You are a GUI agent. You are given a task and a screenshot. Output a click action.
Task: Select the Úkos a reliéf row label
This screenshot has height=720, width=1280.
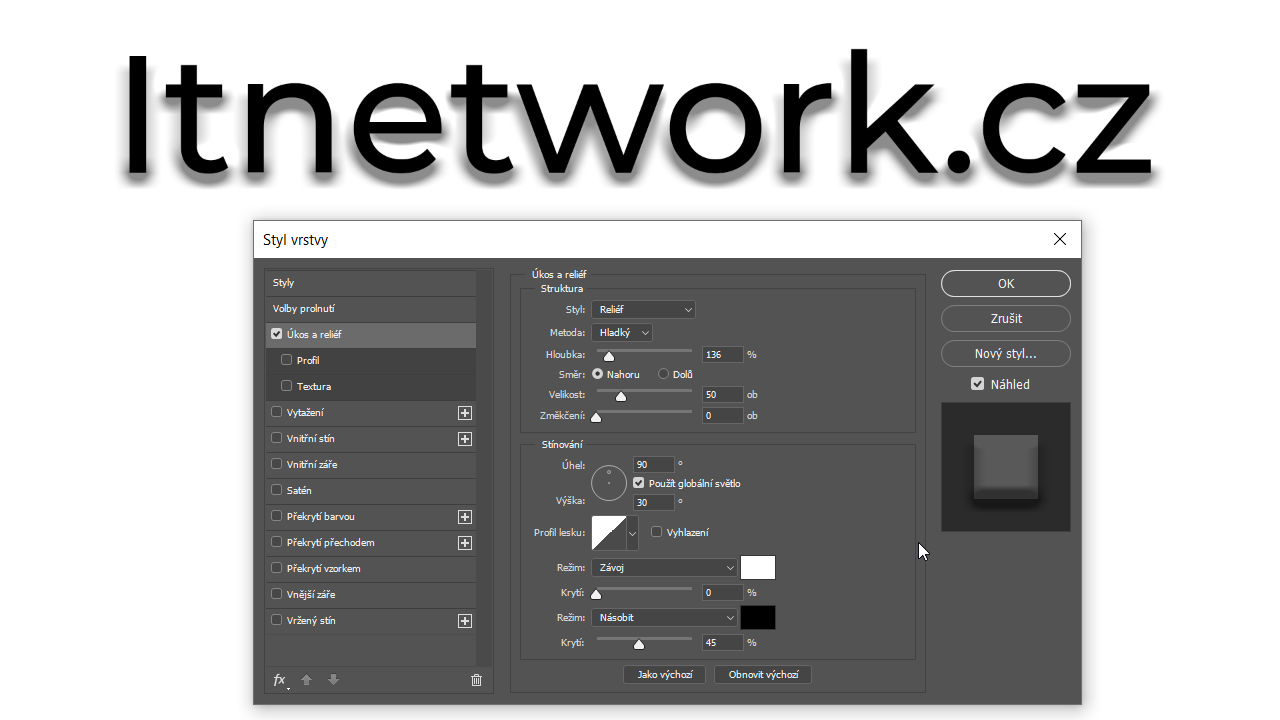point(314,335)
